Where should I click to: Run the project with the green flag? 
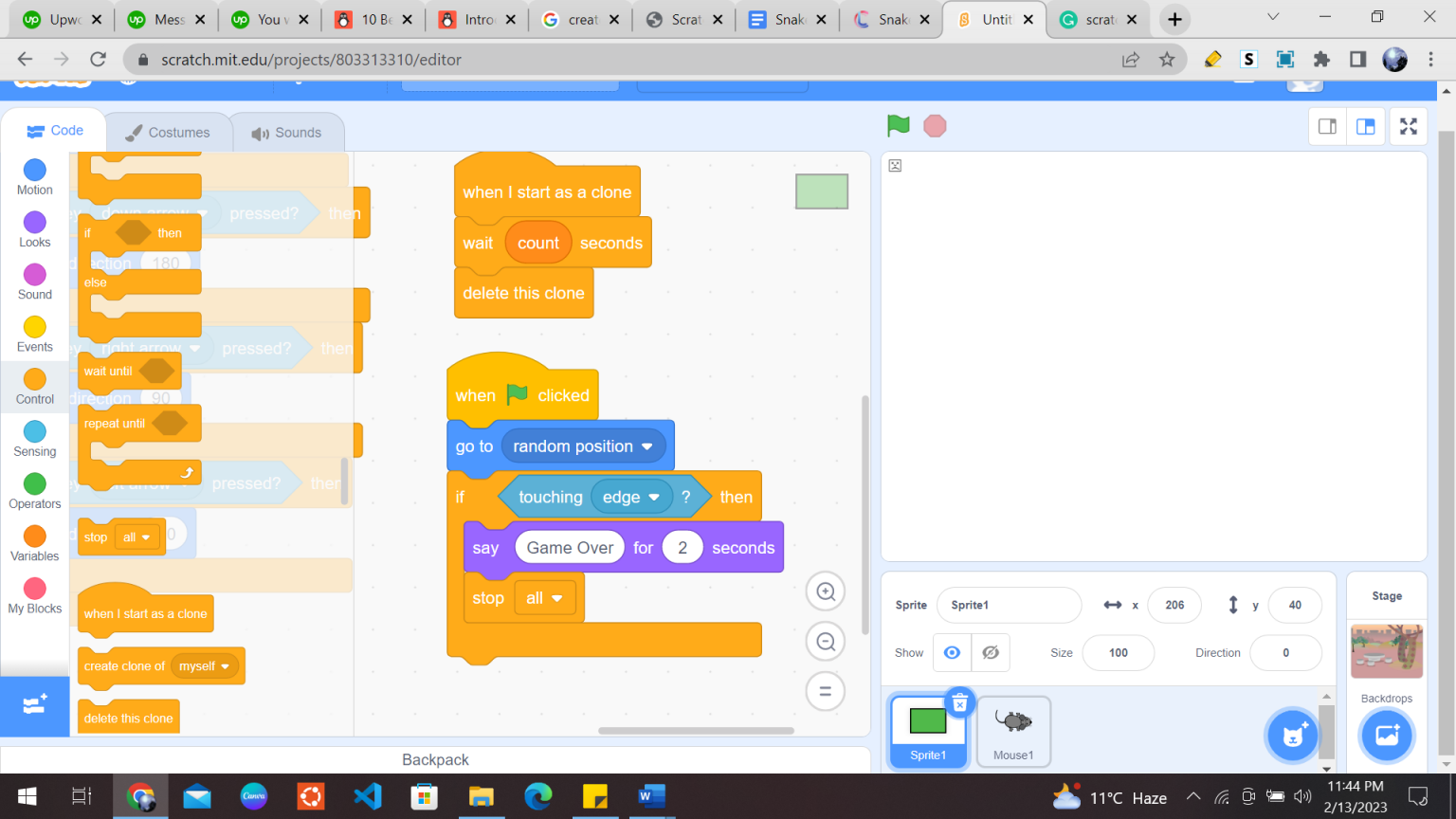pyautogui.click(x=898, y=125)
